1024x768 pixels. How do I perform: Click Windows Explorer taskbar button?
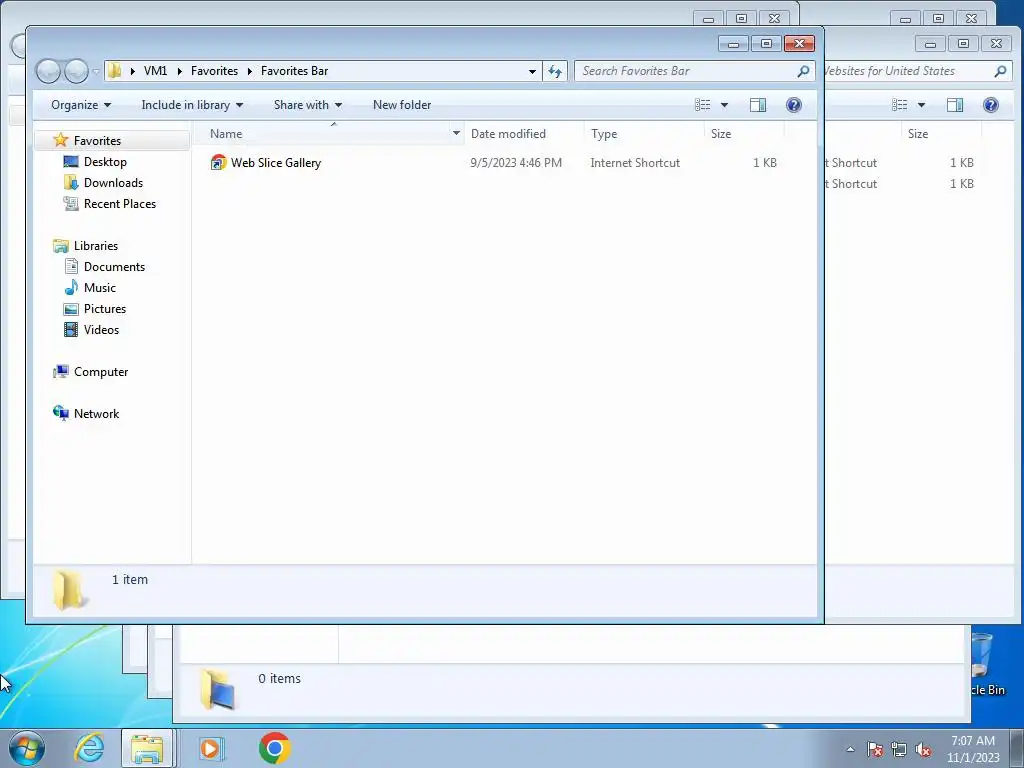tap(148, 748)
